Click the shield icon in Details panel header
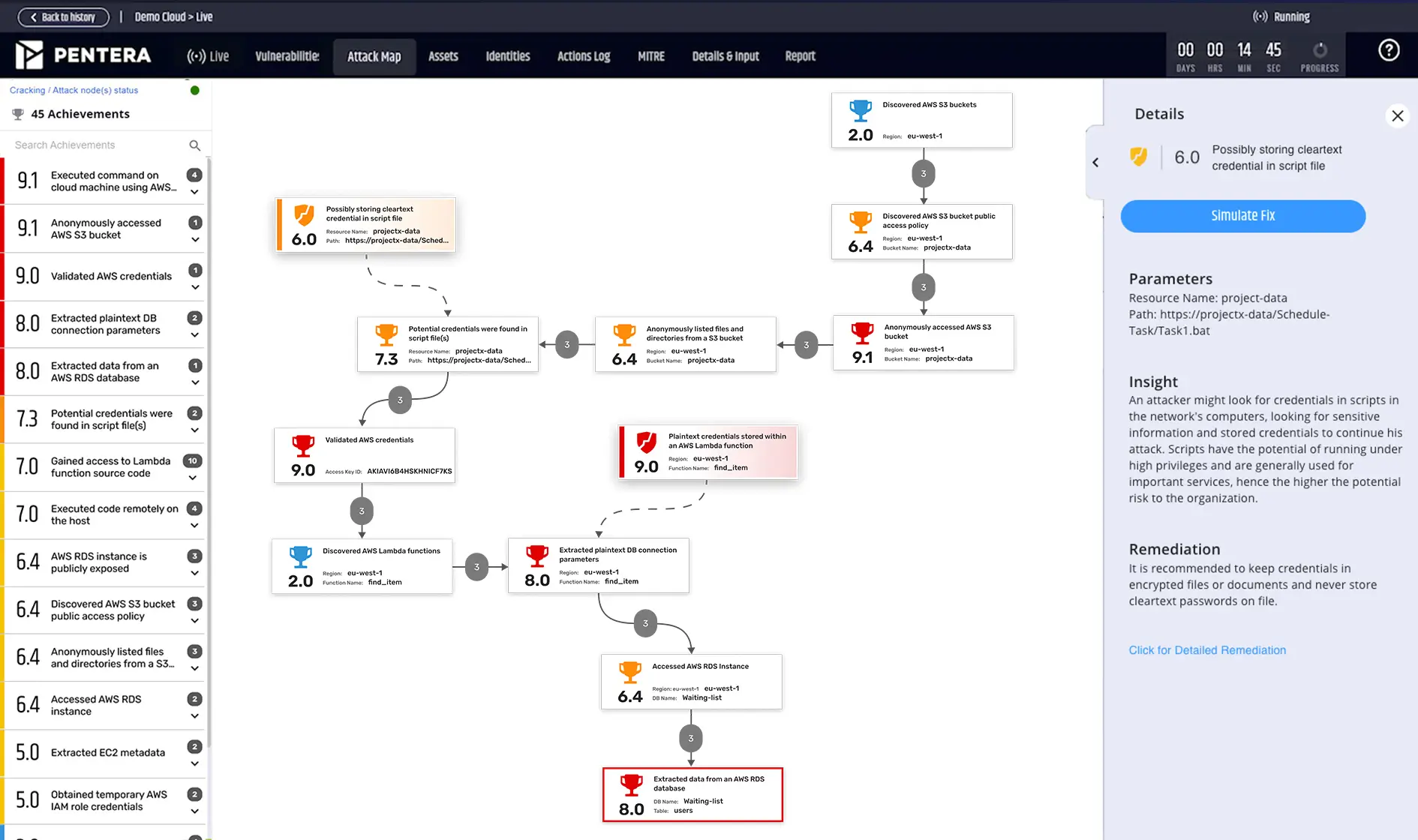1418x840 pixels. click(x=1138, y=156)
